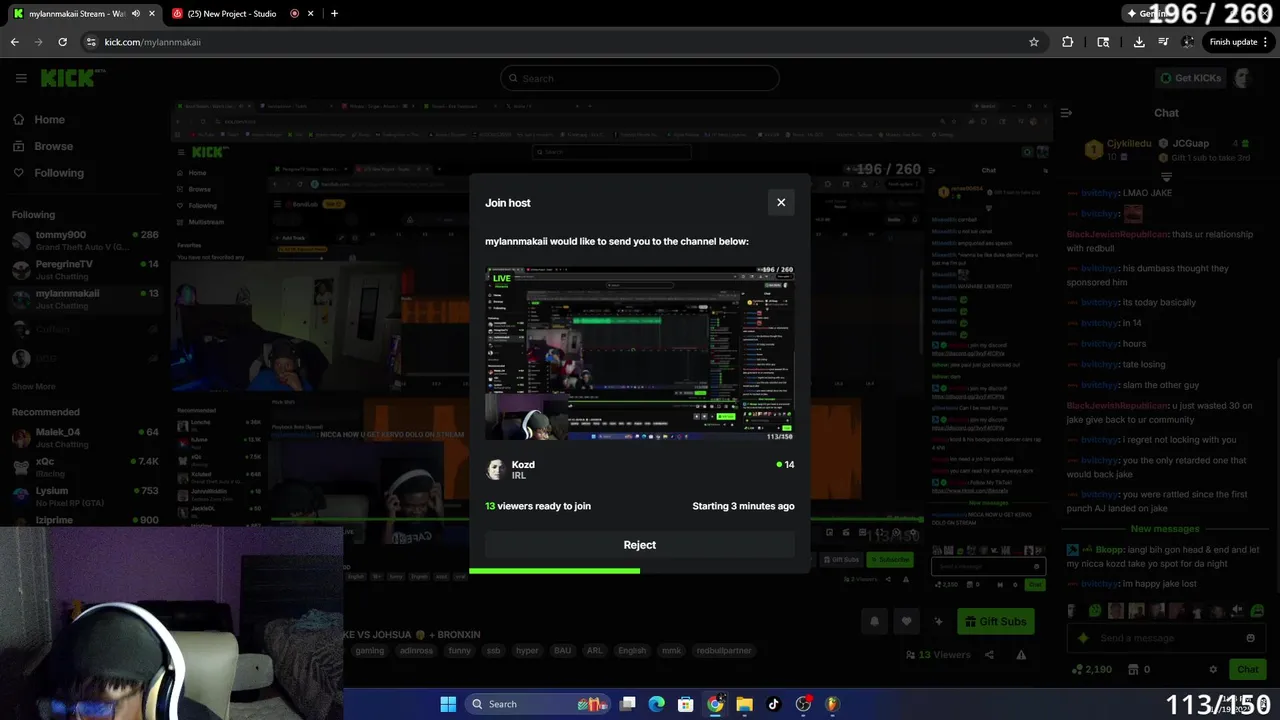
Task: Open Iziprime recommended channel
Action: [x=85, y=520]
